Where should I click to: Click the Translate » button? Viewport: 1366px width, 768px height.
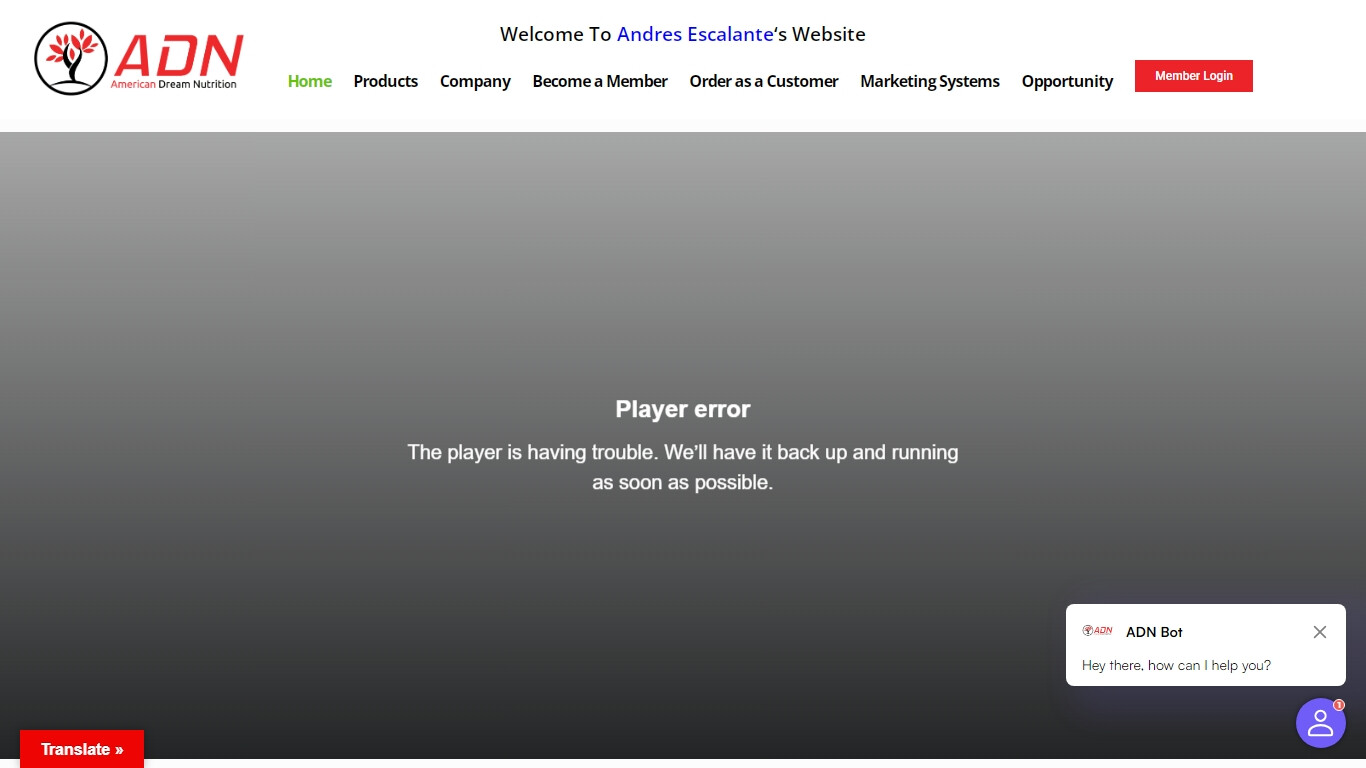coord(82,749)
